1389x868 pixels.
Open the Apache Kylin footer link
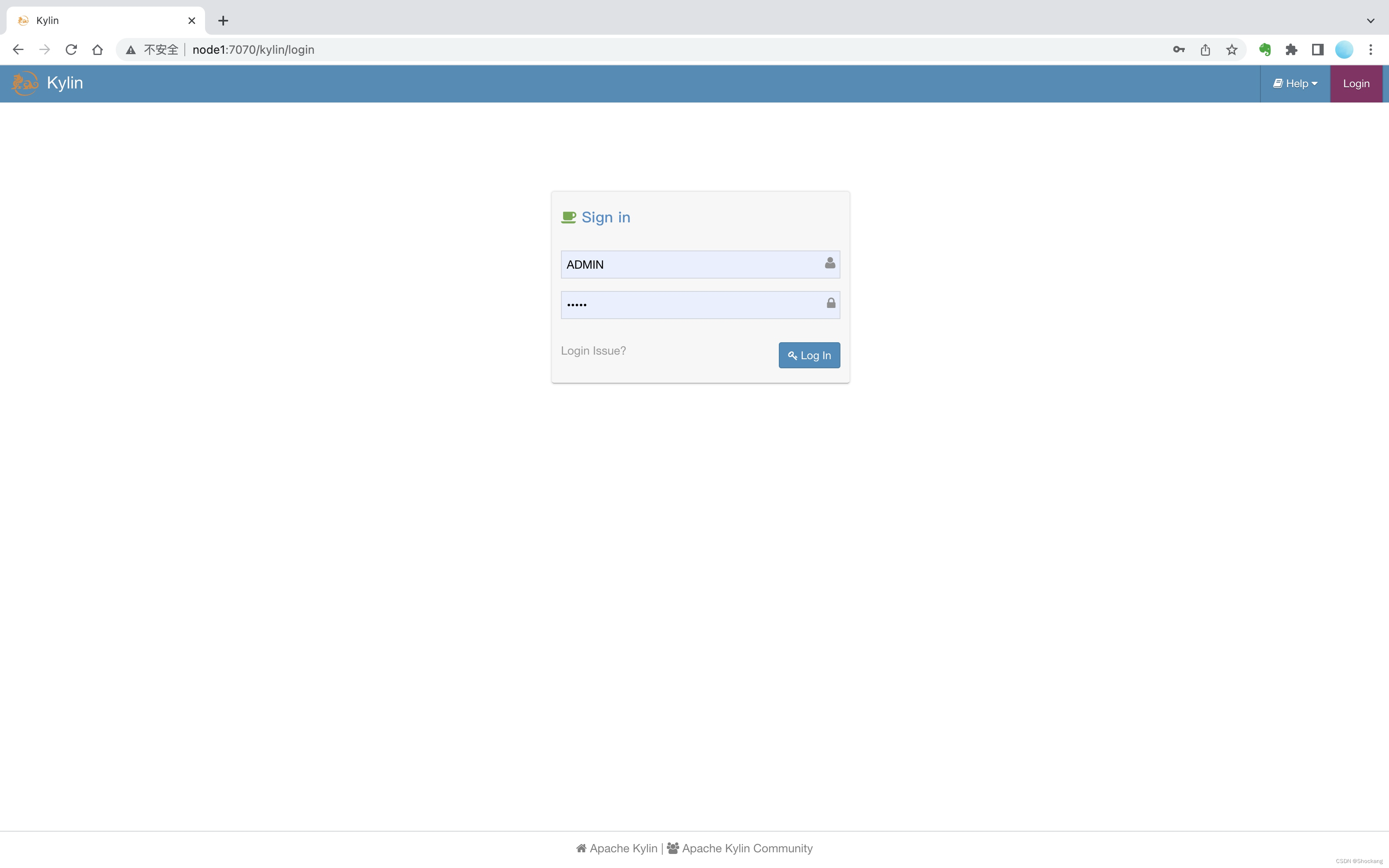click(617, 849)
